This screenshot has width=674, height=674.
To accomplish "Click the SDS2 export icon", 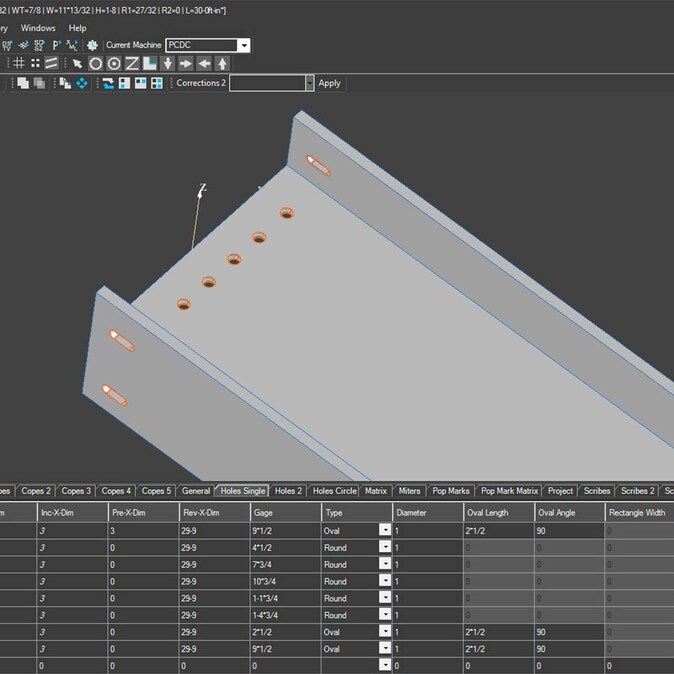I will coord(39,45).
